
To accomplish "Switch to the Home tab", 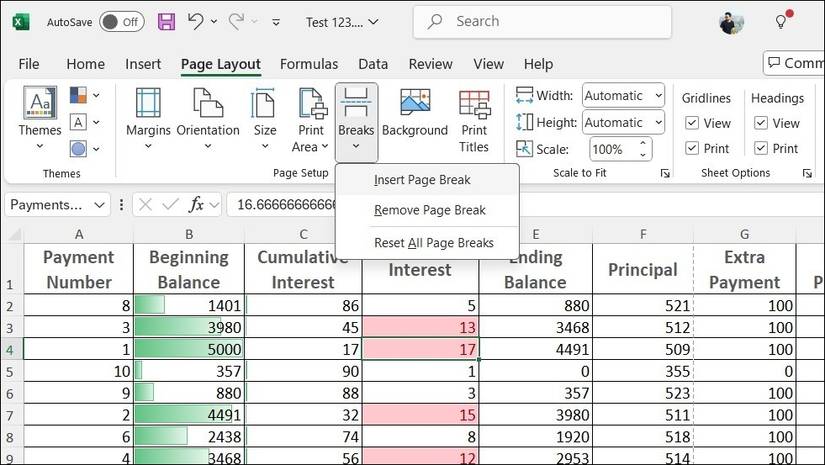I will tap(85, 64).
